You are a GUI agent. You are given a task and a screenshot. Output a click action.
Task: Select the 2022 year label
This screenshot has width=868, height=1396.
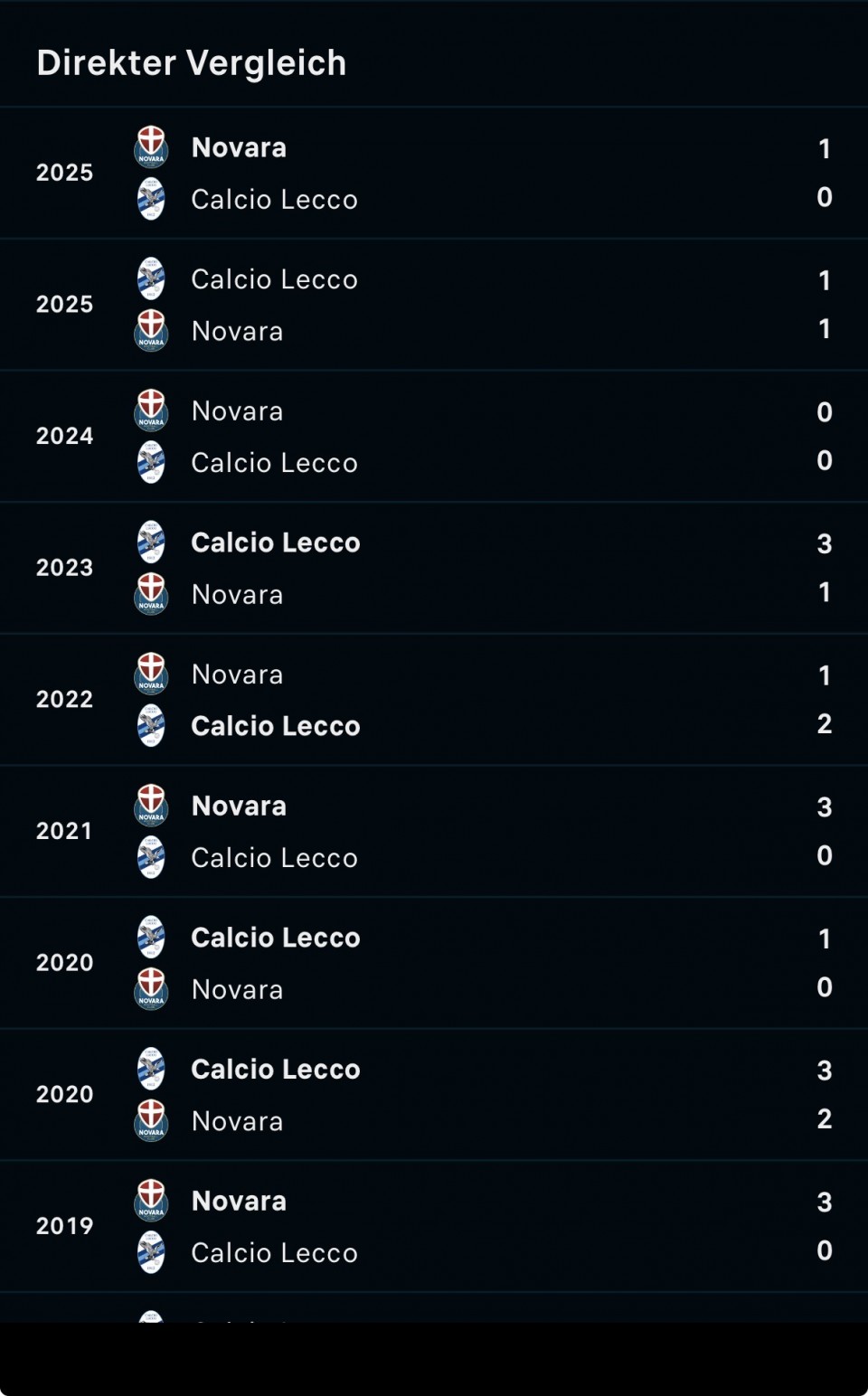[x=64, y=699]
